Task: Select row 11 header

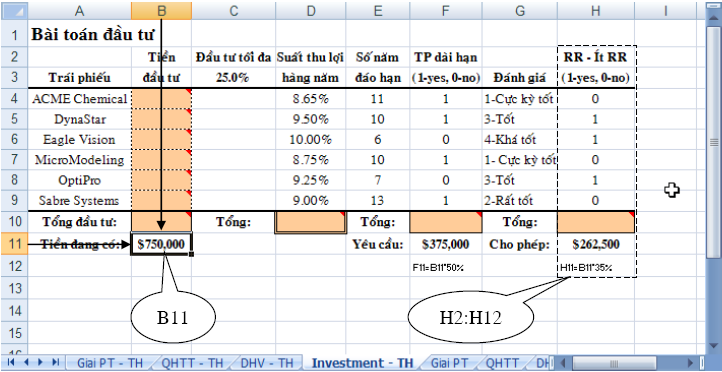Action: (14, 244)
